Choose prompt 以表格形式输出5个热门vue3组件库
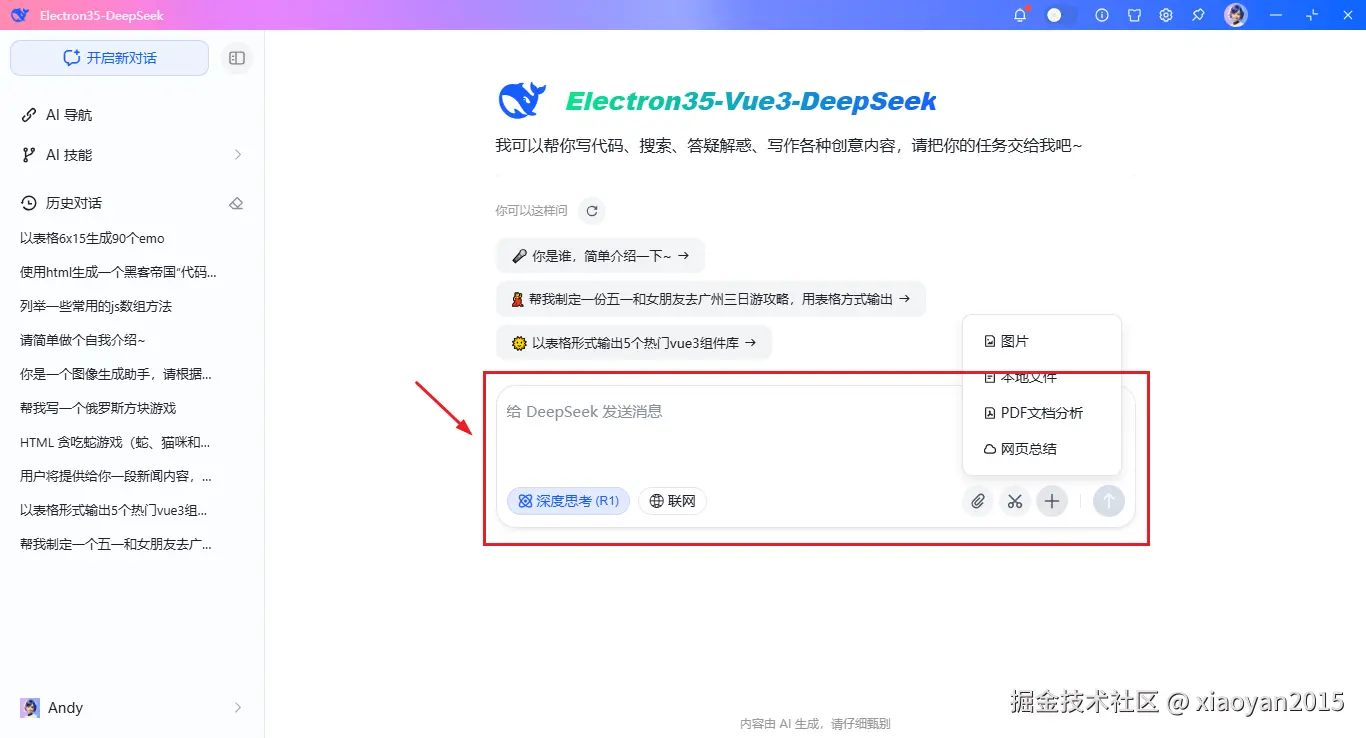The height and width of the screenshot is (738, 1366). click(634, 343)
